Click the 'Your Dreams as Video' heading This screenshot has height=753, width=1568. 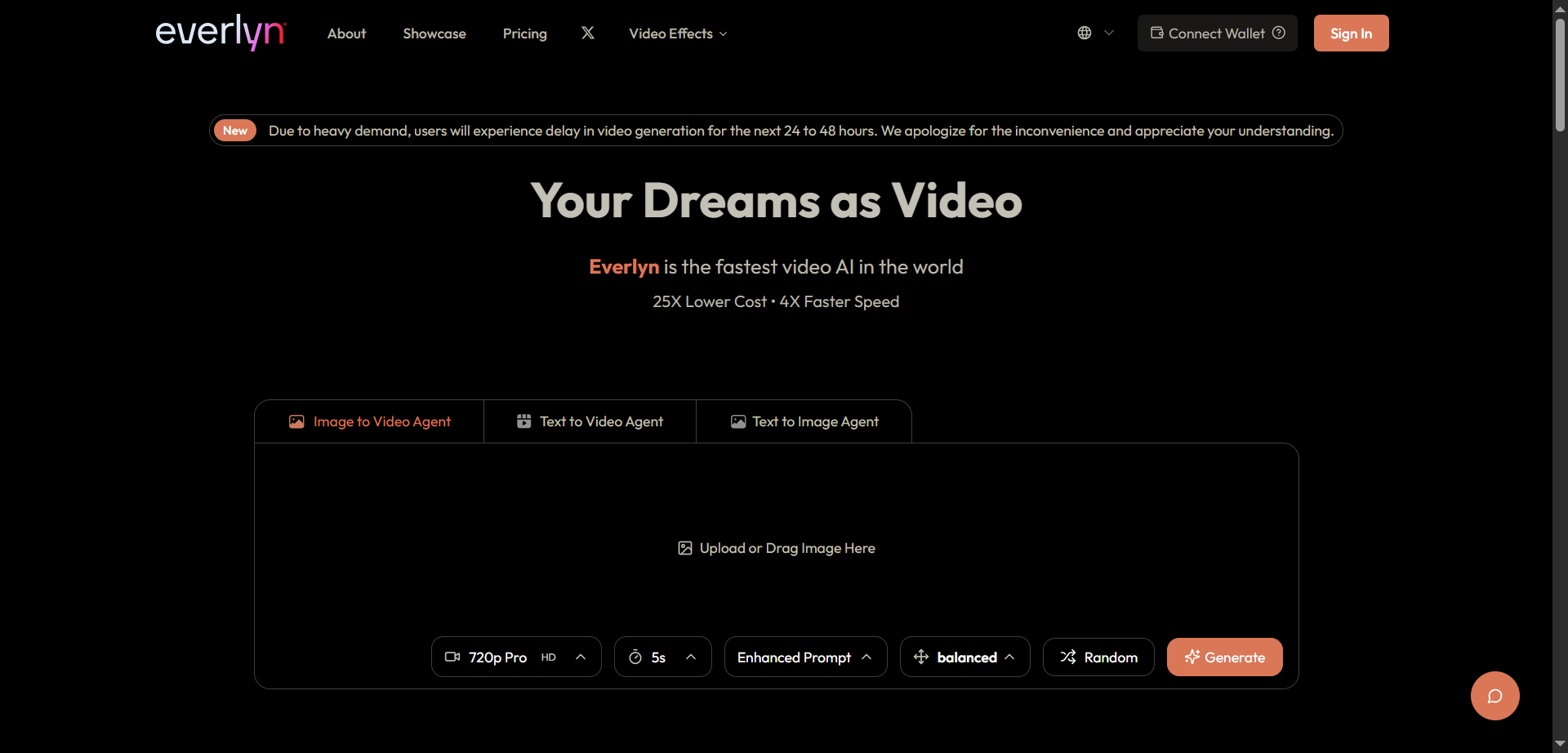[776, 201]
